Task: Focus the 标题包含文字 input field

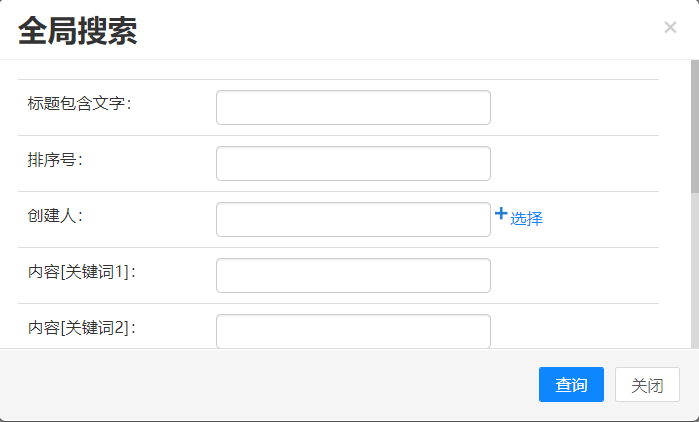Action: 353,108
